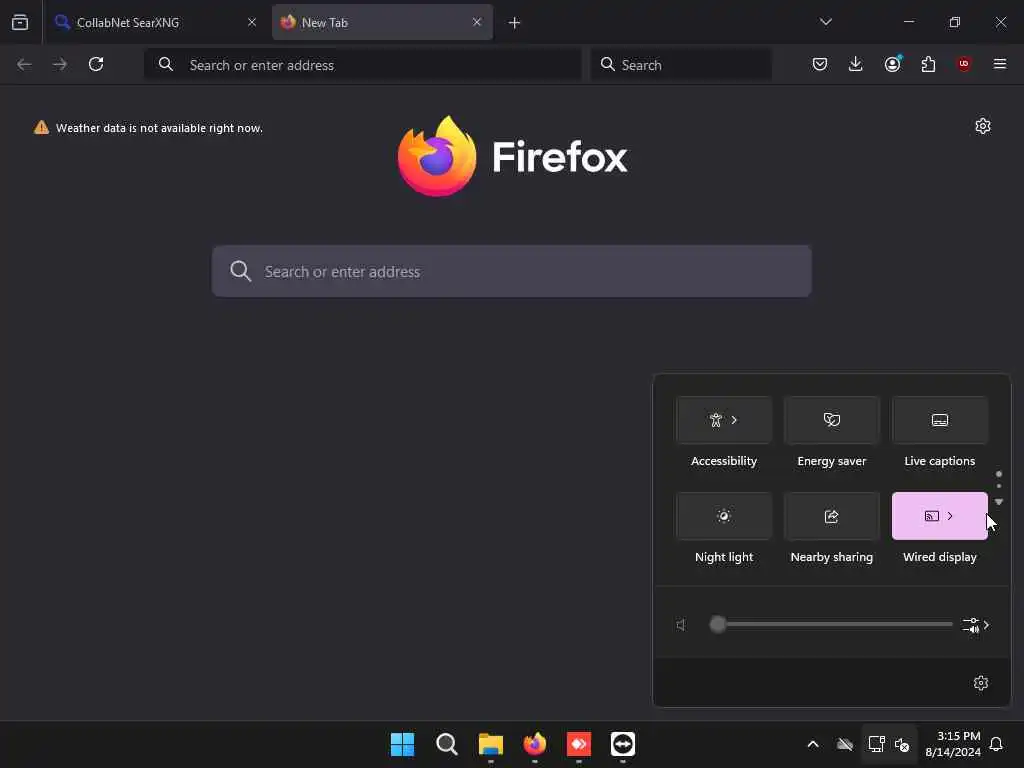Toggle Energy saver quick setting
1024x768 pixels.
click(831, 420)
